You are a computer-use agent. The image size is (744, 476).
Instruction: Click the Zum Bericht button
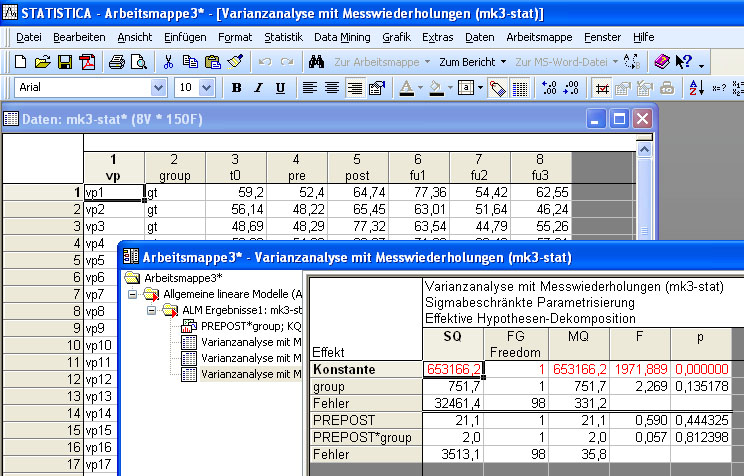coord(469,62)
